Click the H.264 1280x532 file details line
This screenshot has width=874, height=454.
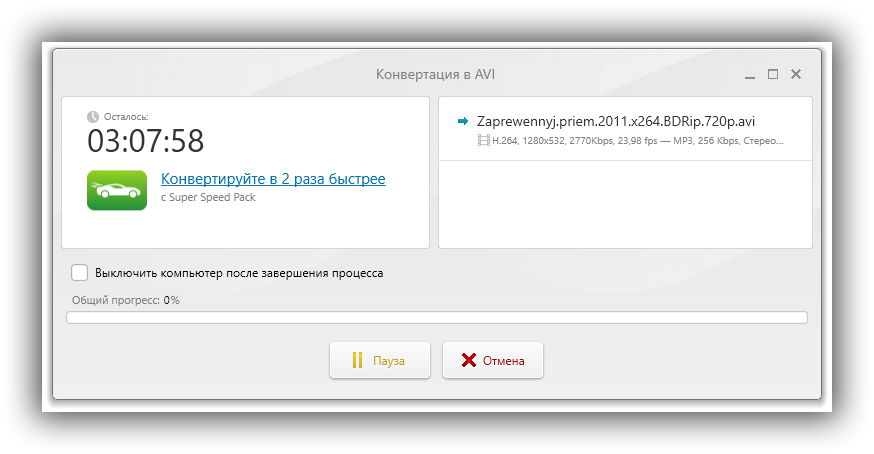636,141
